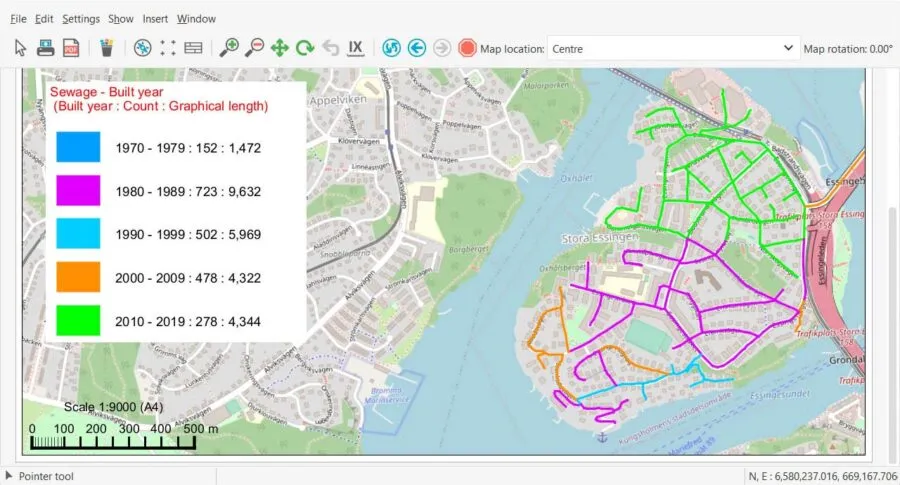Select the pointer arrow tool in toolbar
This screenshot has height=485, width=900.
click(20, 48)
